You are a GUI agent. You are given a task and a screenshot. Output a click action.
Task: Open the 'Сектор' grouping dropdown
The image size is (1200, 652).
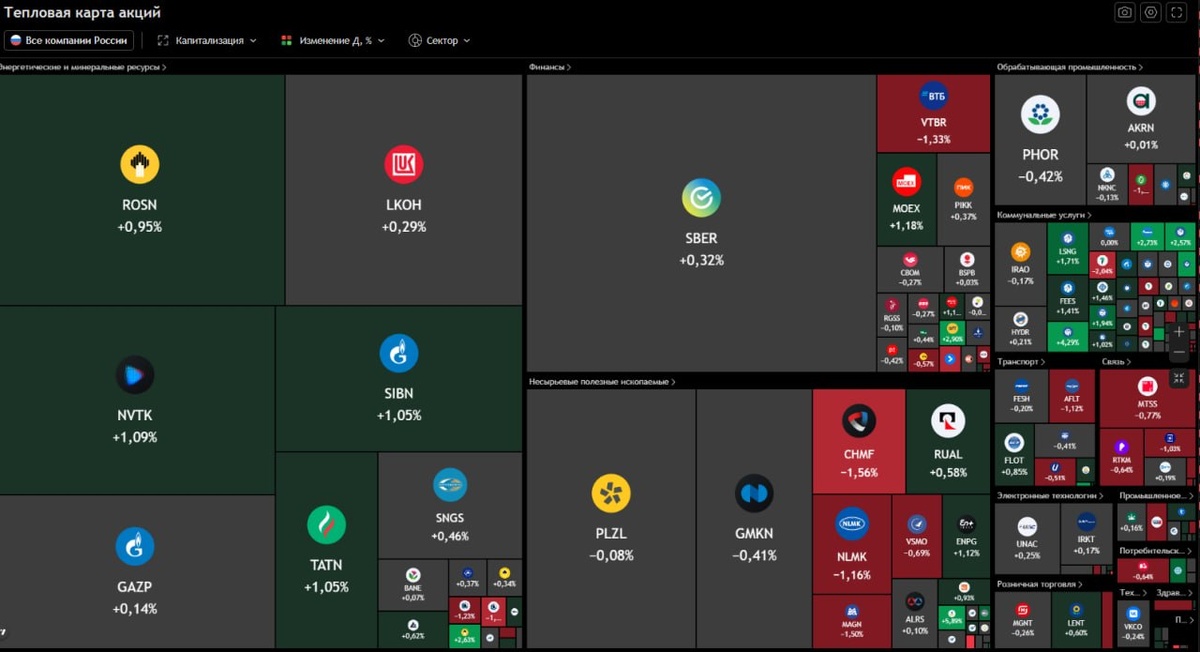(x=439, y=41)
